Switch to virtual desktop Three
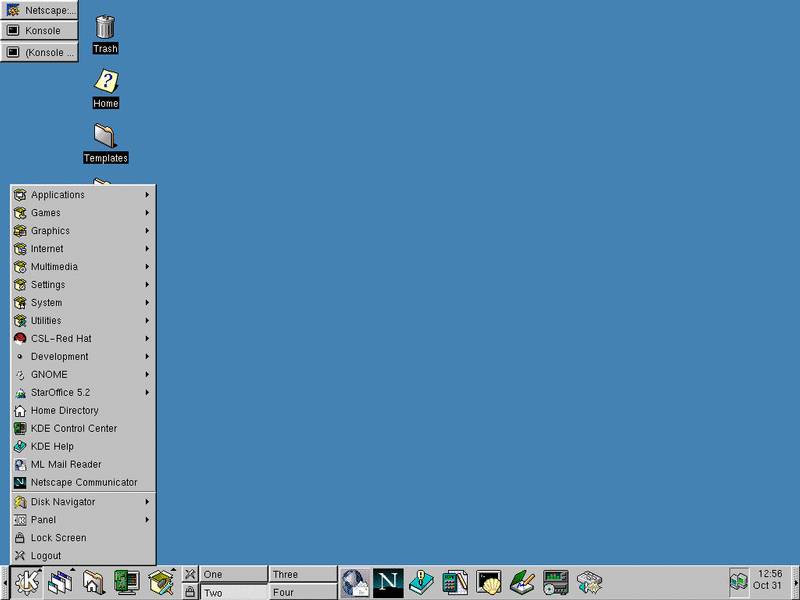Screen dimensions: 800x600 pyautogui.click(x=303, y=574)
